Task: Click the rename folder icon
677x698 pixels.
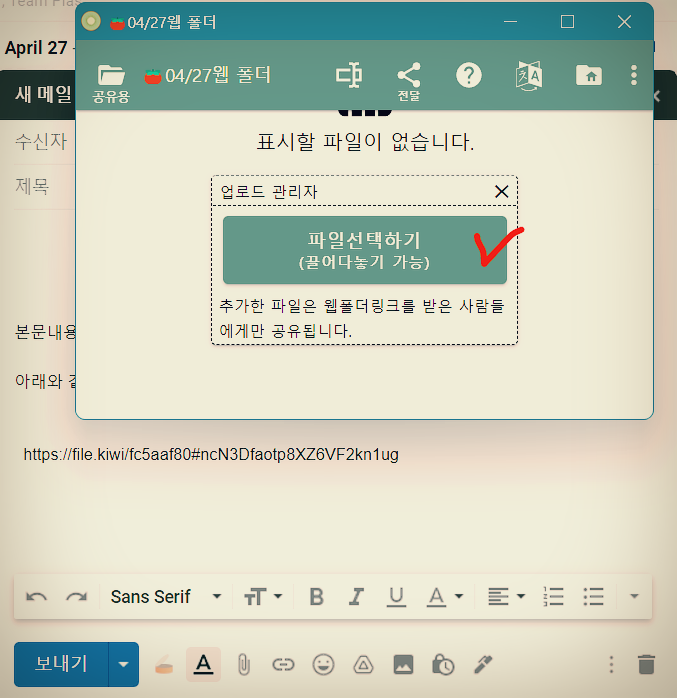Action: [348, 75]
